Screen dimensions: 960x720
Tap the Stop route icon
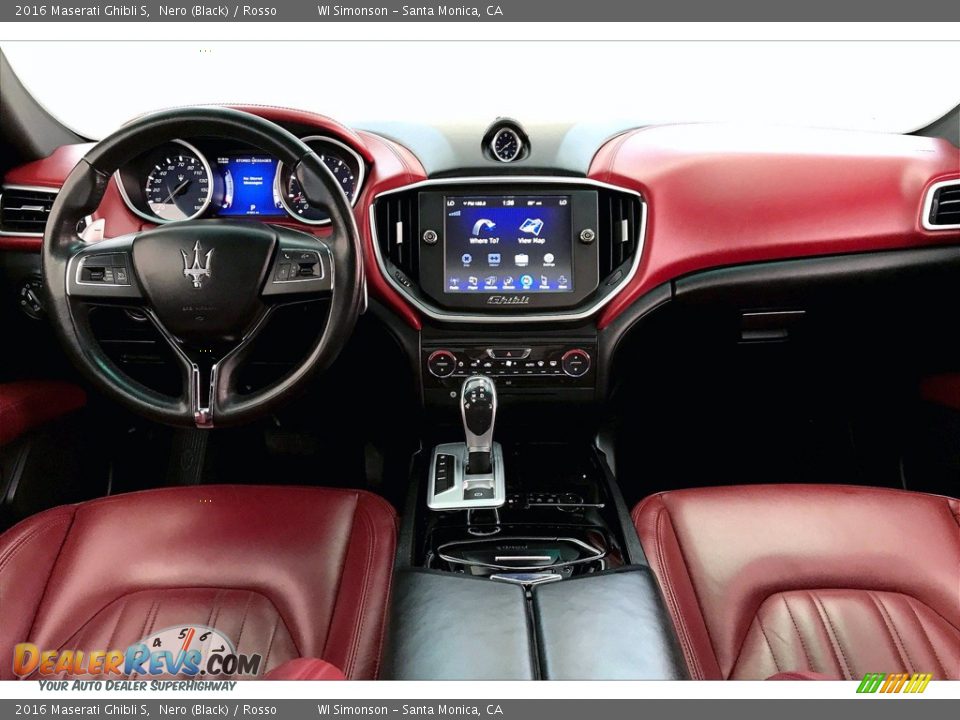pos(467,261)
